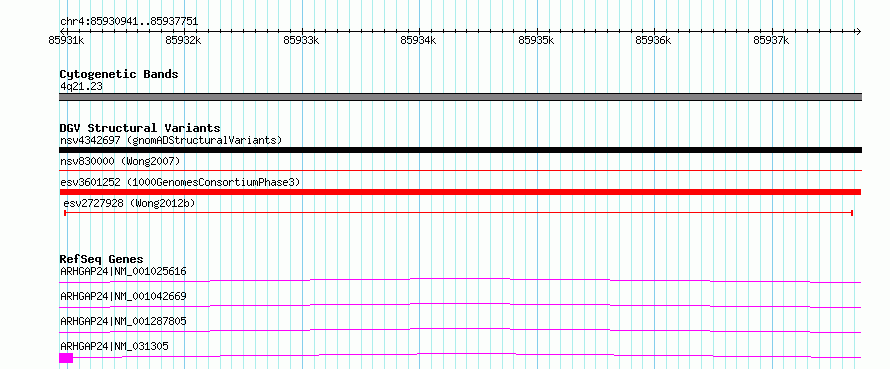
Task: Select the thick red esv3601252 variant bar
Action: click(x=460, y=192)
